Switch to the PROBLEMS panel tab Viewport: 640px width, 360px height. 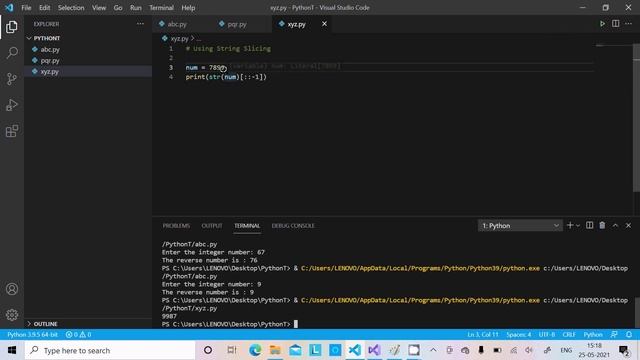point(176,226)
